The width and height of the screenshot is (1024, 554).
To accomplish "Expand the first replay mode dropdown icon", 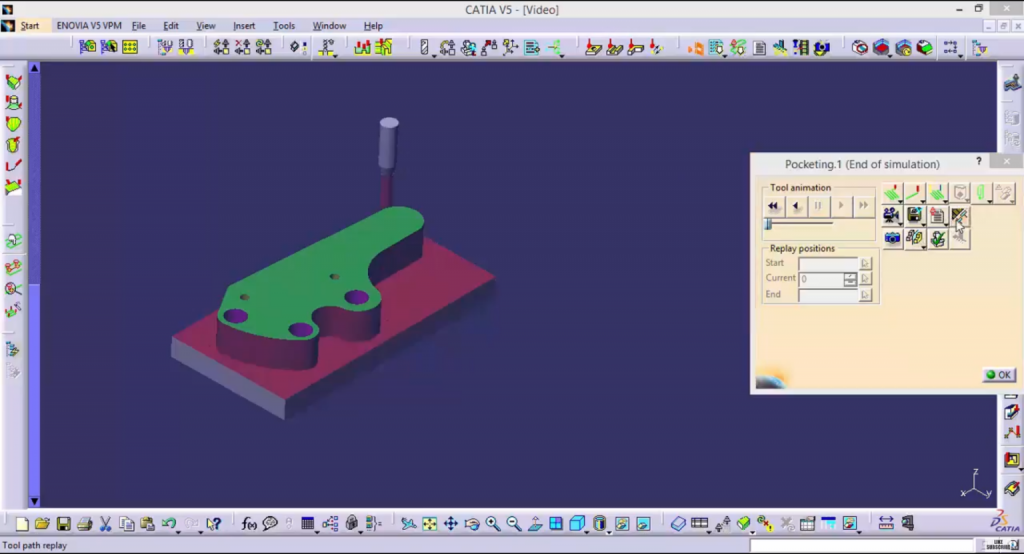I will pyautogui.click(x=901, y=199).
